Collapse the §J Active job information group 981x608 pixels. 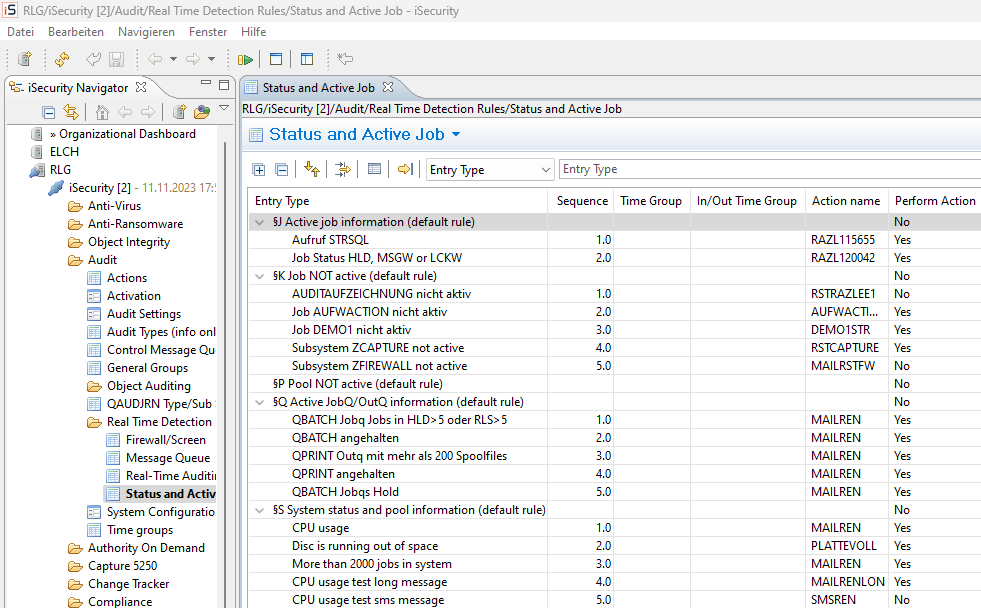[x=260, y=222]
